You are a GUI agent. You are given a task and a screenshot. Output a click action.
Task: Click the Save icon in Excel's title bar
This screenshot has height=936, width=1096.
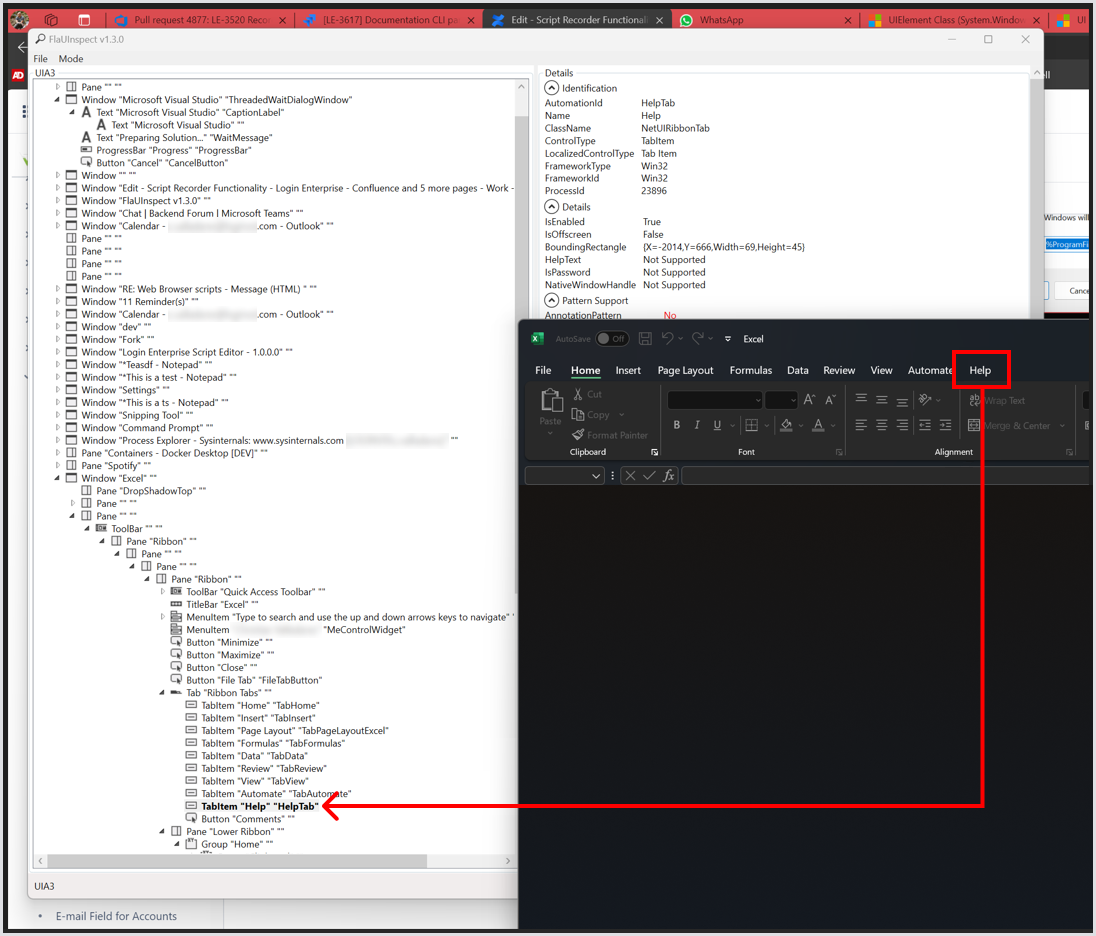[645, 339]
